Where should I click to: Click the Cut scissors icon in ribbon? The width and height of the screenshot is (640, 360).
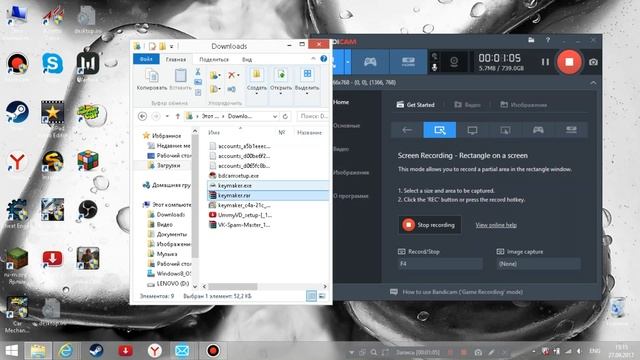click(x=198, y=72)
